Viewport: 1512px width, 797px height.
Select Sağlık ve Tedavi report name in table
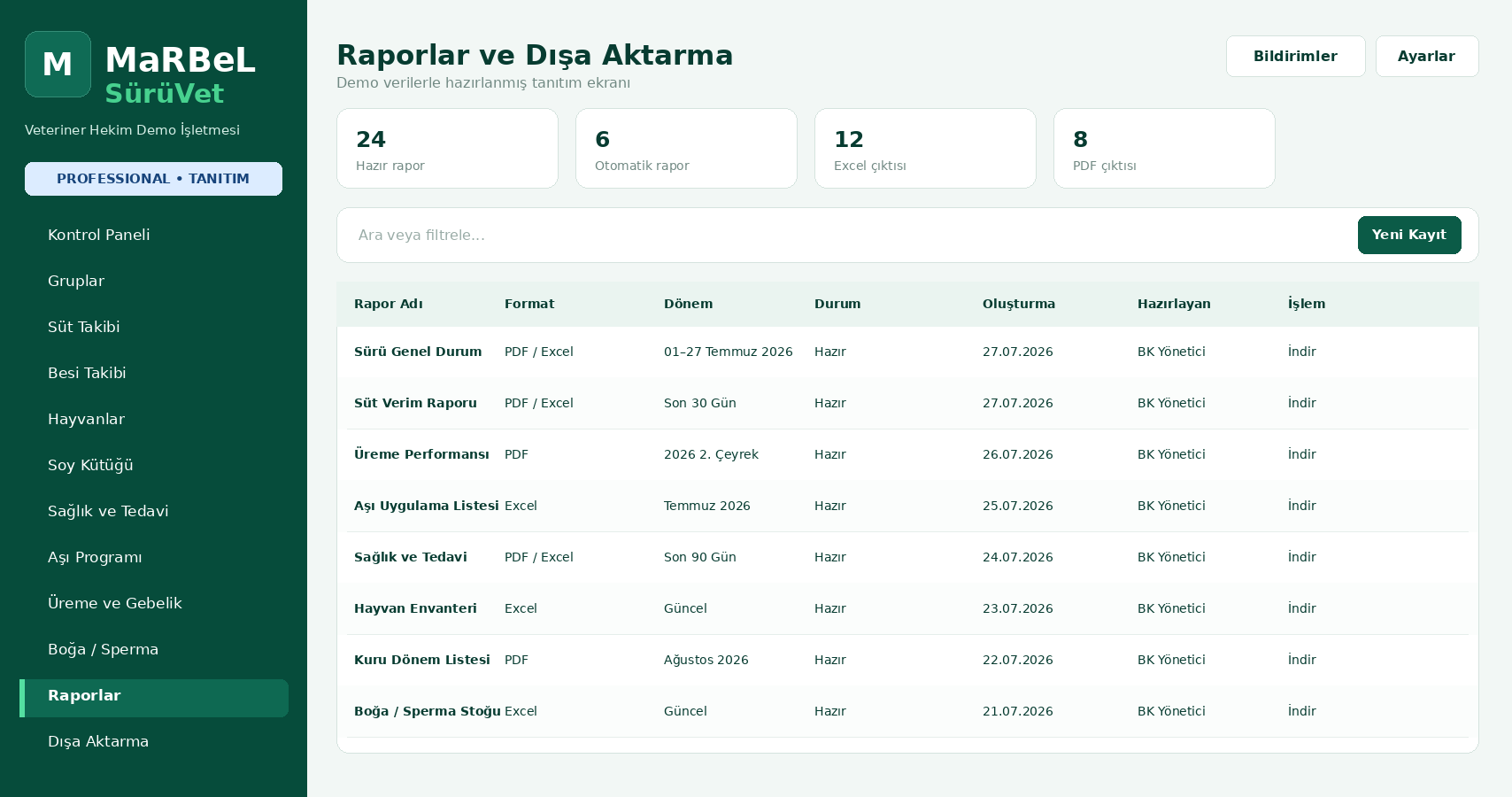click(x=411, y=557)
